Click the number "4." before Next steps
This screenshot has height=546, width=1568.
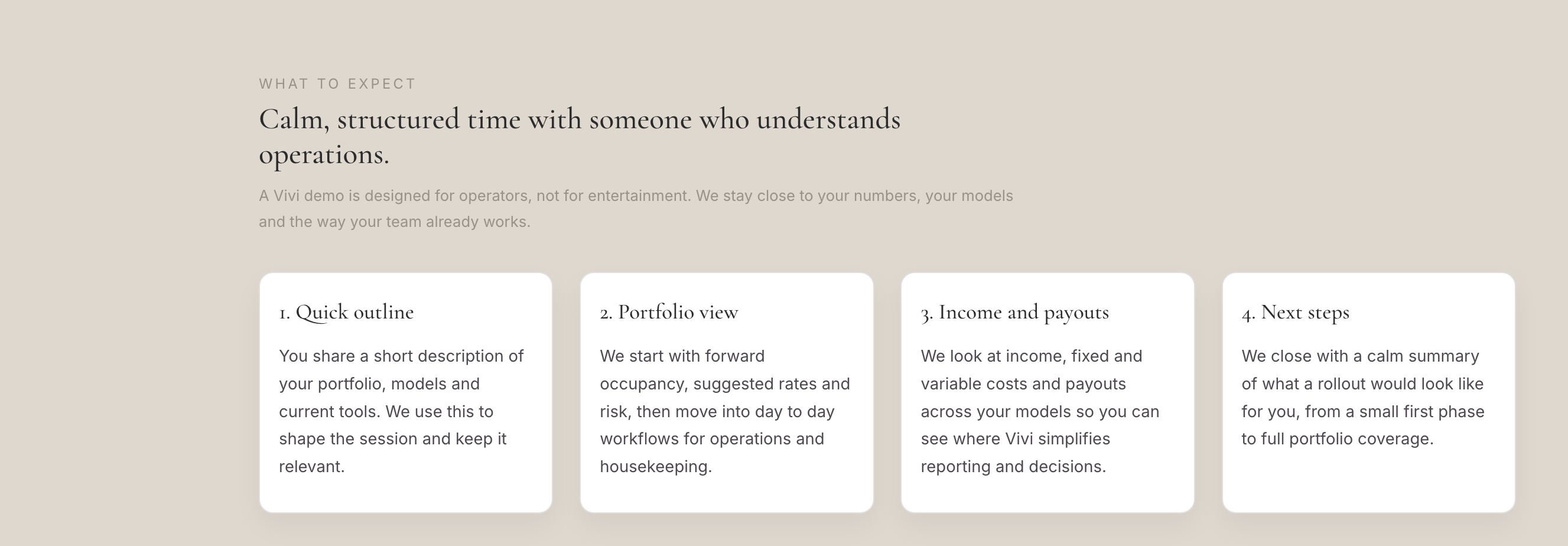1248,314
